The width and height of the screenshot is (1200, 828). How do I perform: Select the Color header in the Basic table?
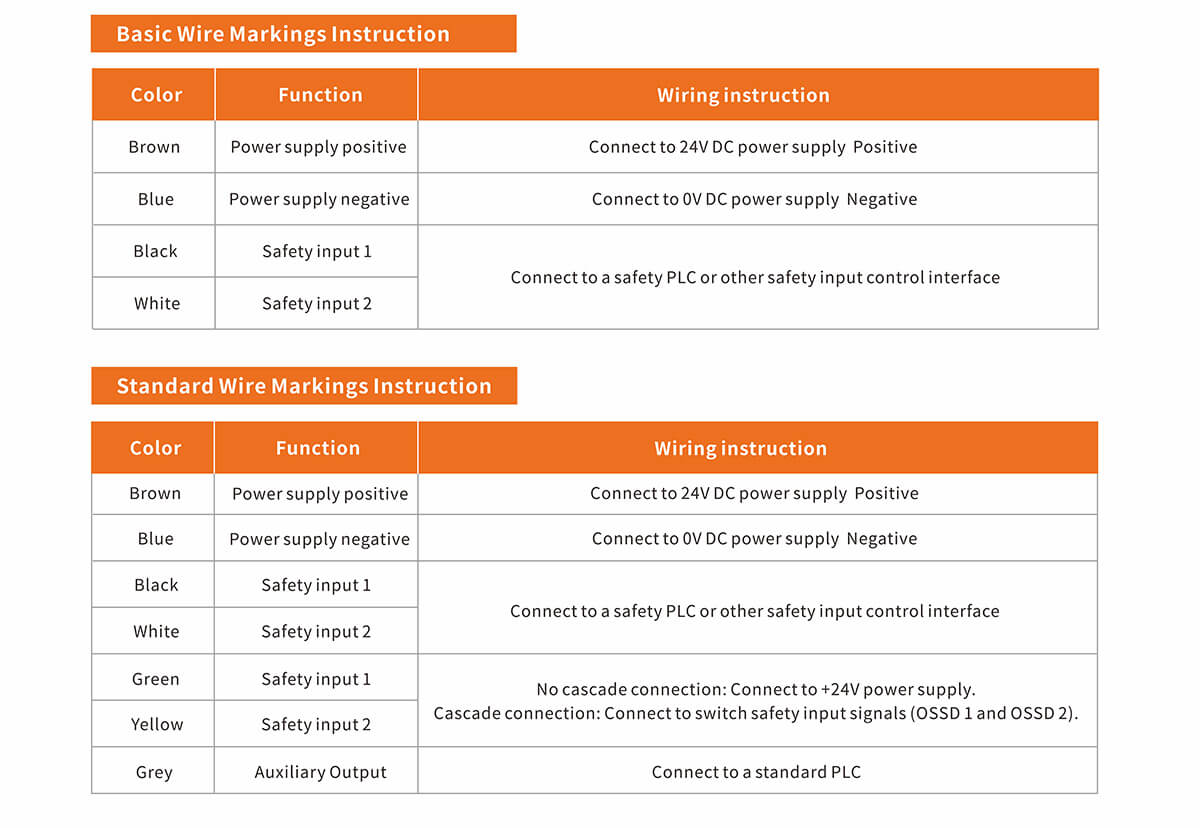[156, 95]
